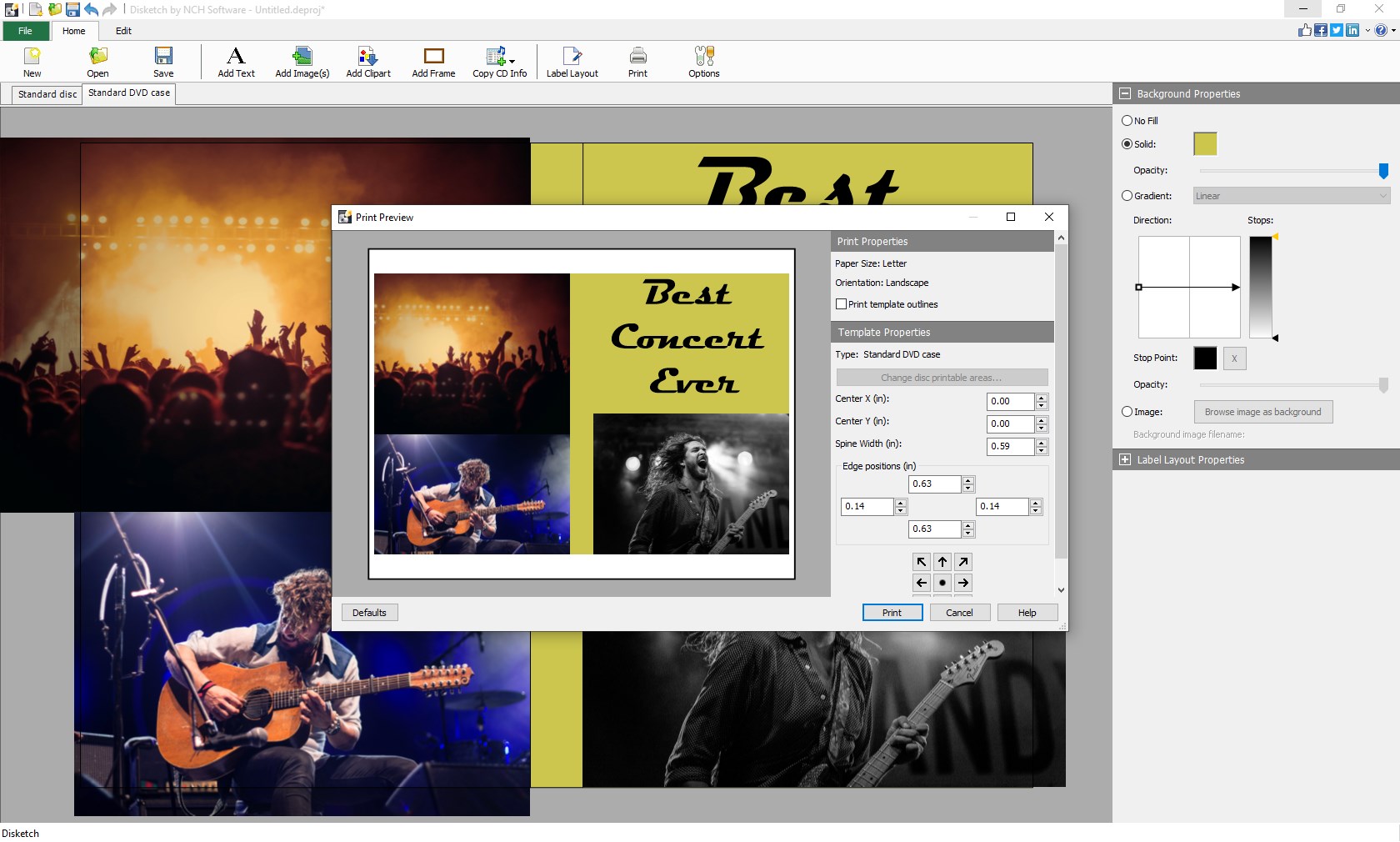The height and width of the screenshot is (842, 1400).
Task: Open the Options dialog
Action: [702, 62]
